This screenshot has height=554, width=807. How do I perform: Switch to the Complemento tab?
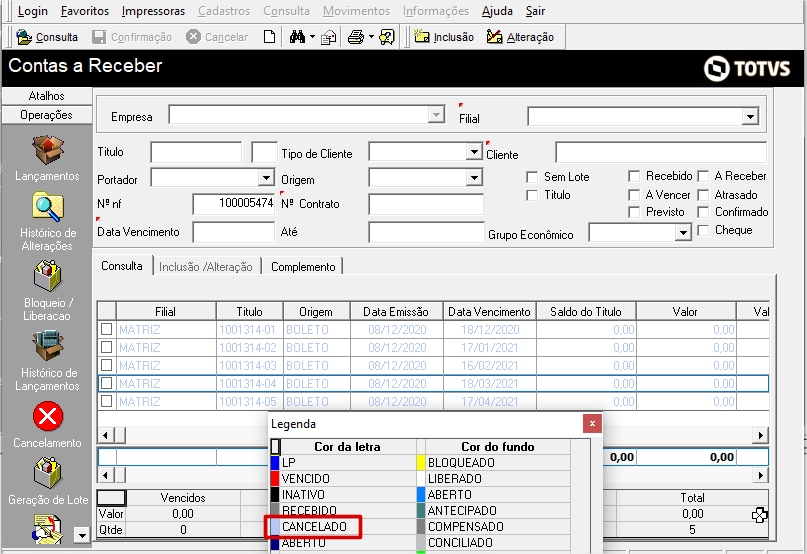coord(303,267)
